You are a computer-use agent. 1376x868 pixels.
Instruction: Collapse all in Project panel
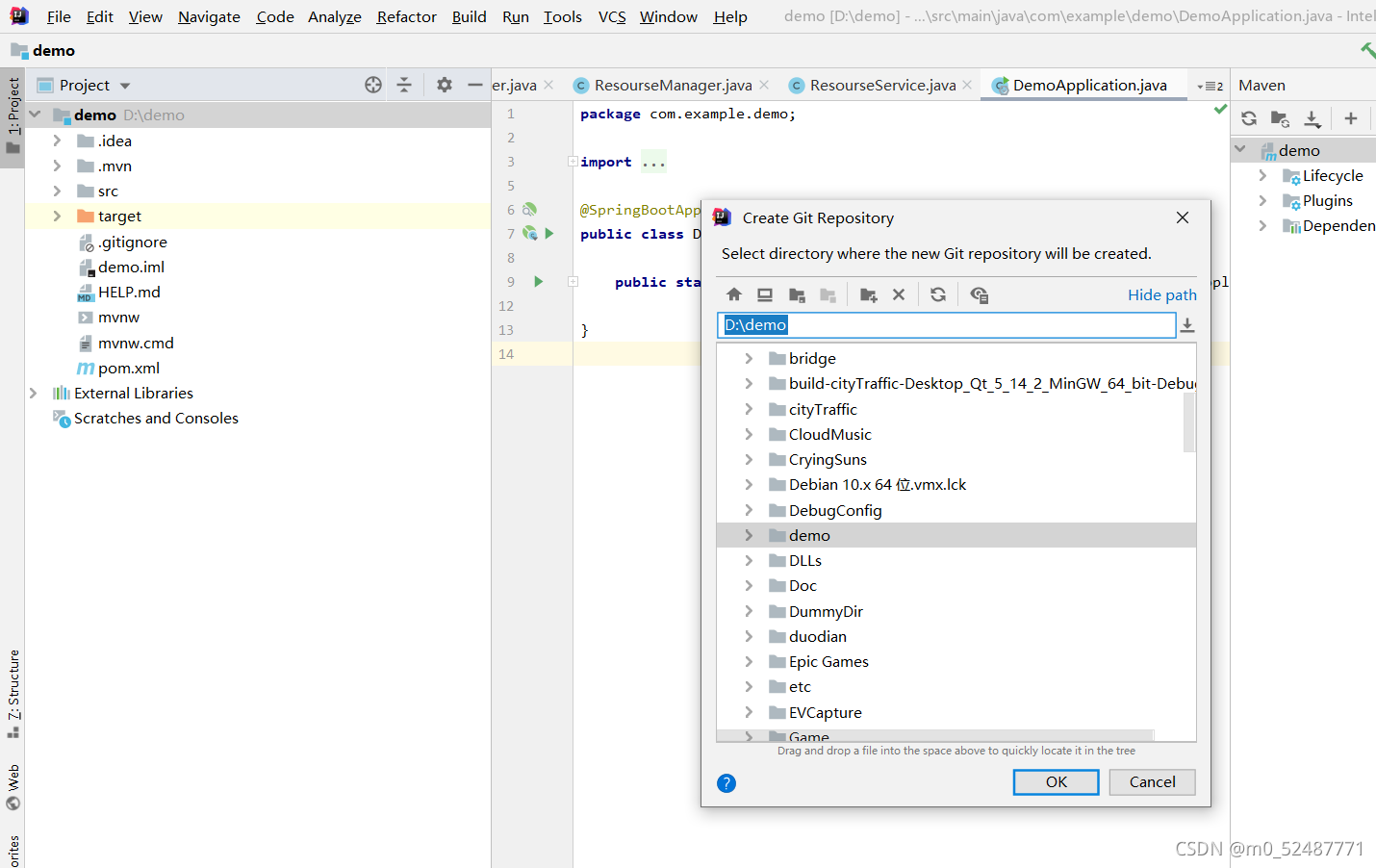point(404,85)
